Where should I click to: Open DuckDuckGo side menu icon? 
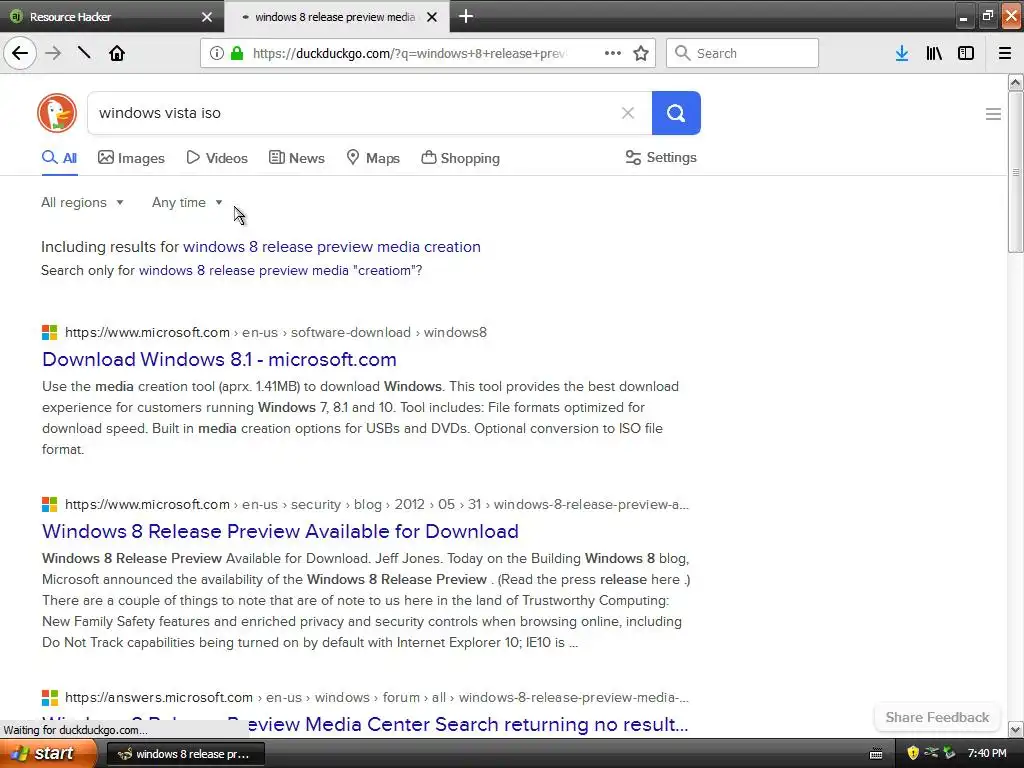tap(993, 114)
